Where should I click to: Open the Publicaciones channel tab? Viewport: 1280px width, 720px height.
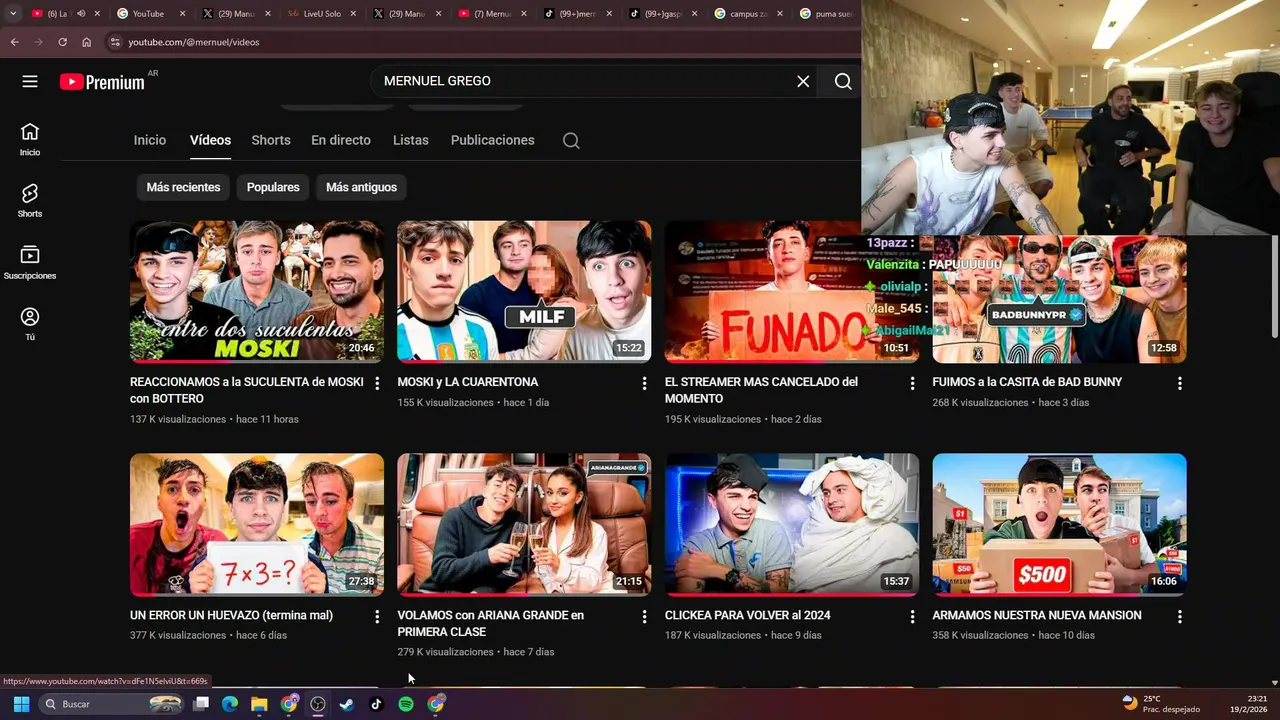pos(492,140)
